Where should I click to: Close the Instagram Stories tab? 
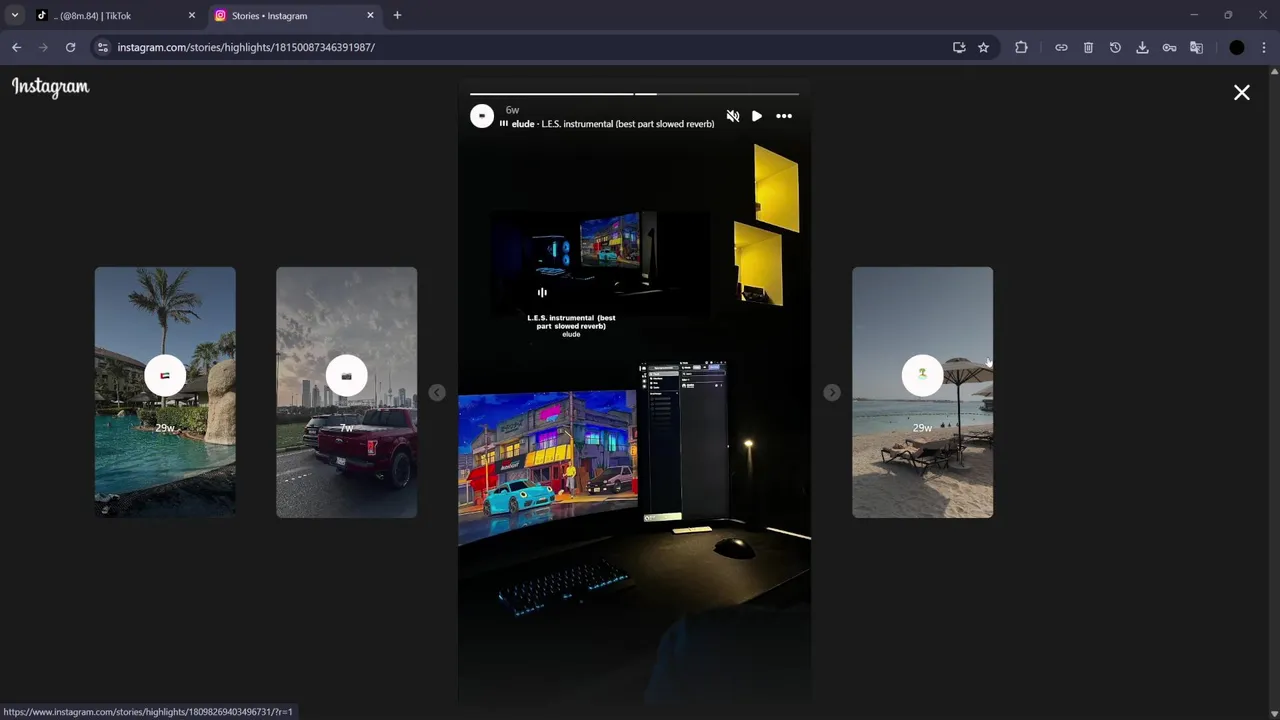(x=370, y=16)
